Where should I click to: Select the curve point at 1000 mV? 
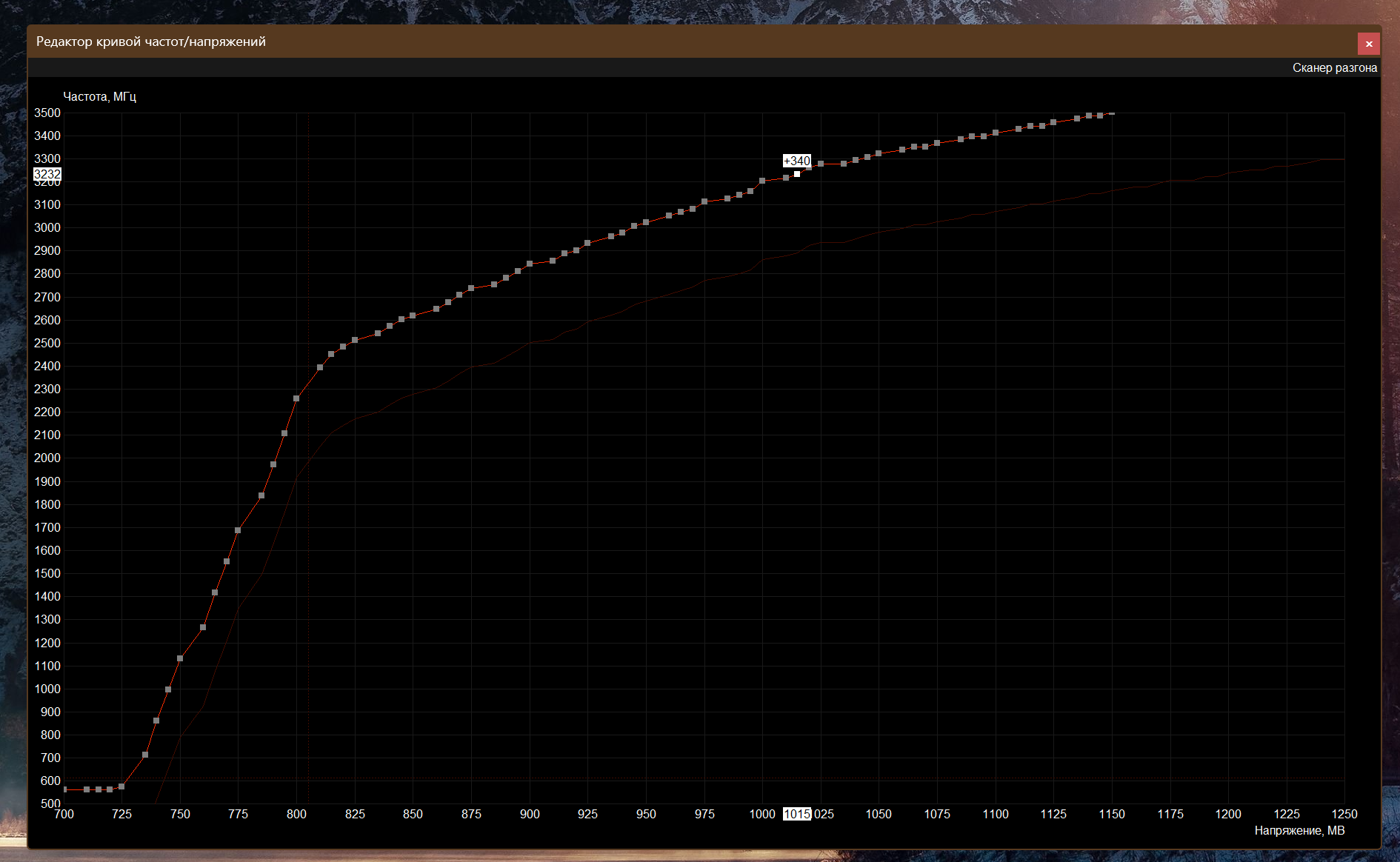[762, 181]
